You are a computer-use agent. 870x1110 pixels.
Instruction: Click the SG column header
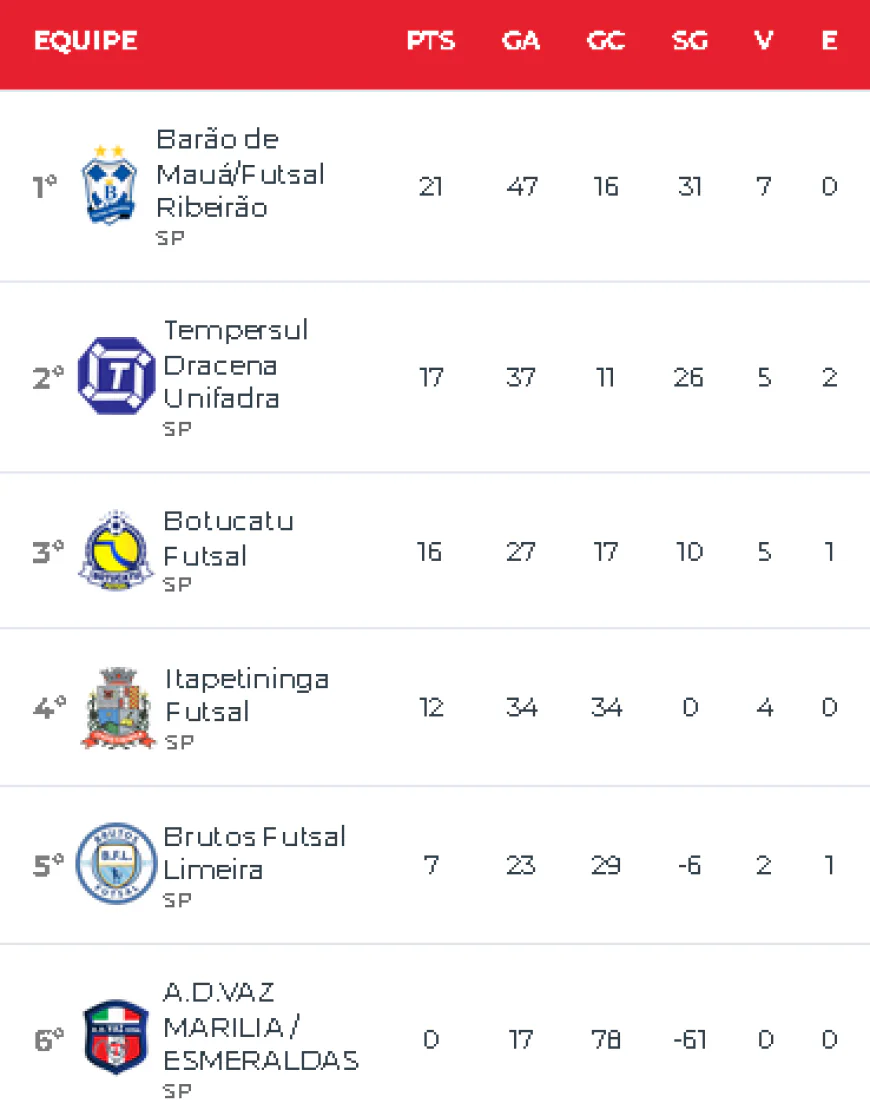tap(690, 42)
